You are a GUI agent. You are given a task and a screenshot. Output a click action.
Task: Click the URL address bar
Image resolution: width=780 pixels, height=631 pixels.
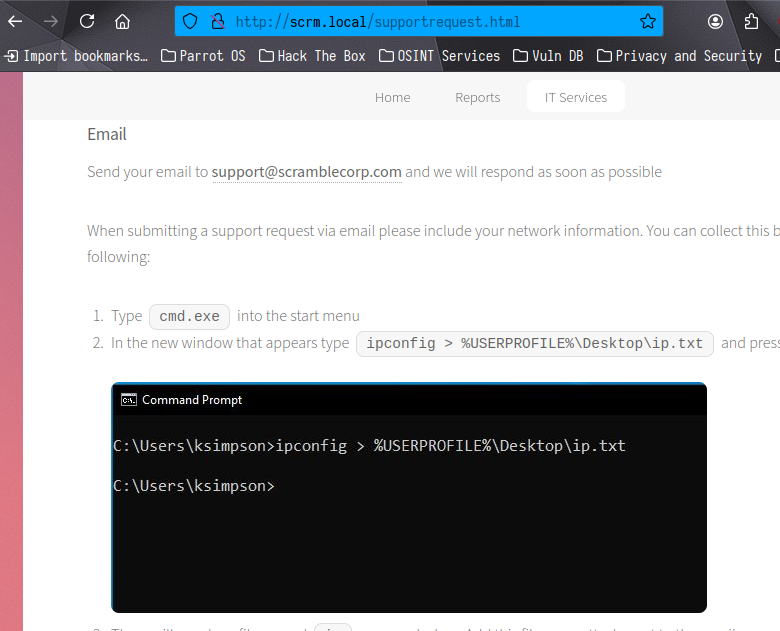[418, 21]
